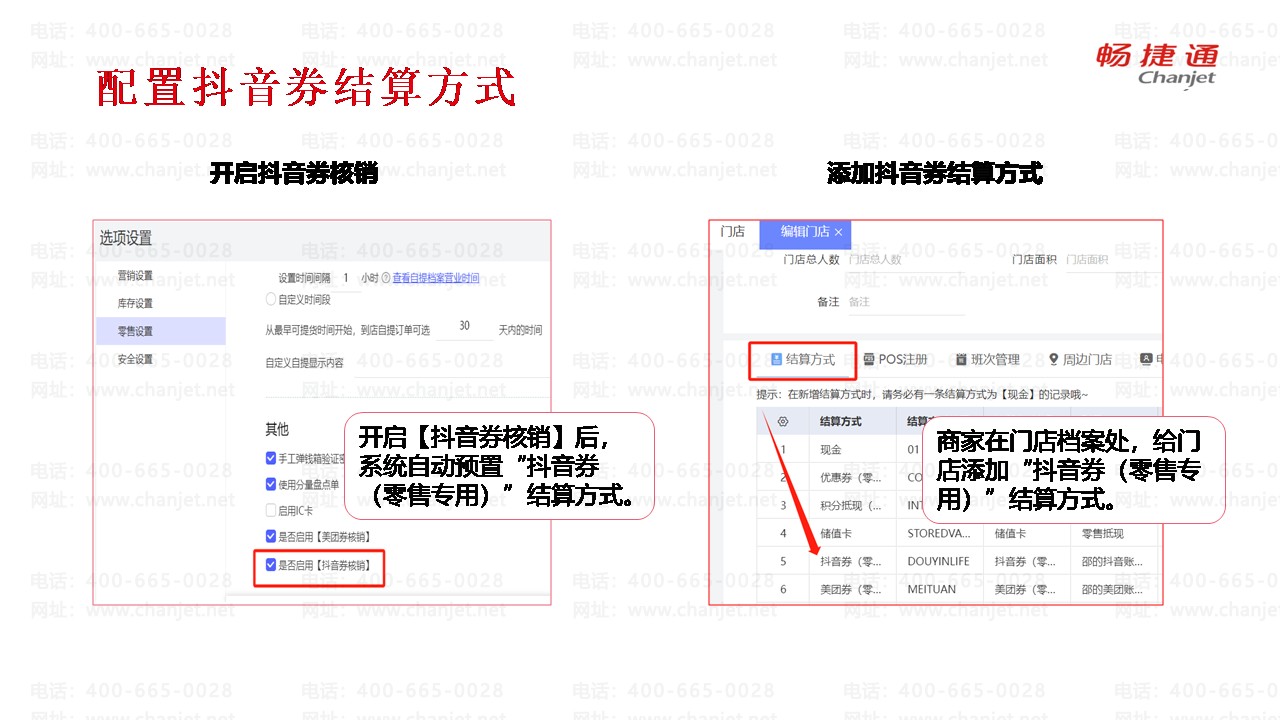Click the 自定义自提显示内容 input field
The image size is (1280, 720).
[450, 364]
